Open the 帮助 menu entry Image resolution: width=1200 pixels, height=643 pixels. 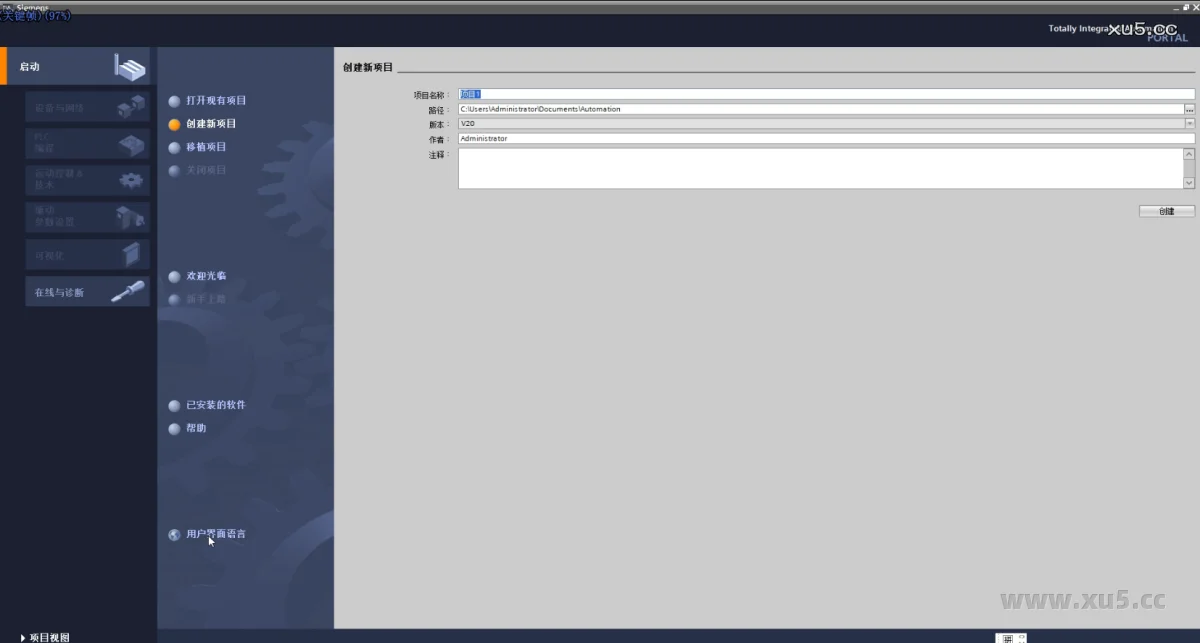(196, 428)
